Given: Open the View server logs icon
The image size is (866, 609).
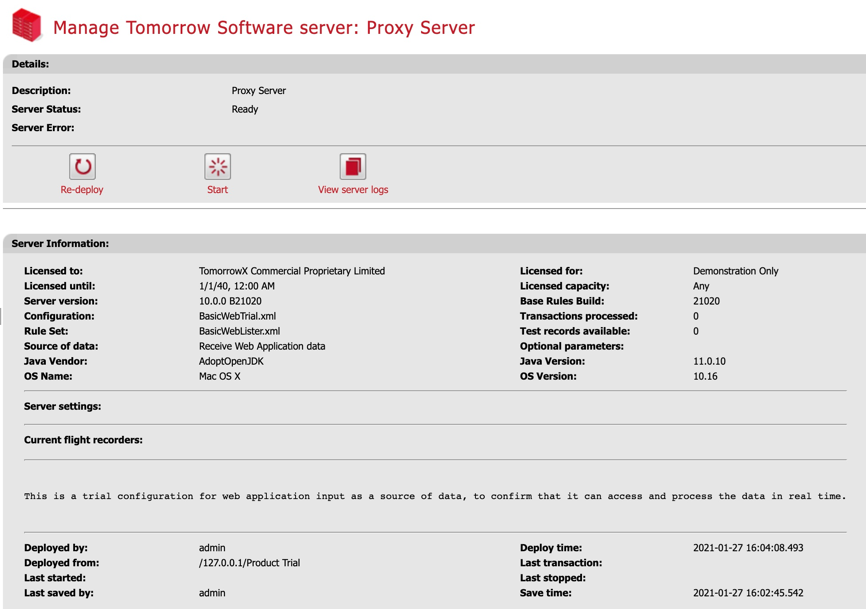Looking at the screenshot, I should coord(352,167).
